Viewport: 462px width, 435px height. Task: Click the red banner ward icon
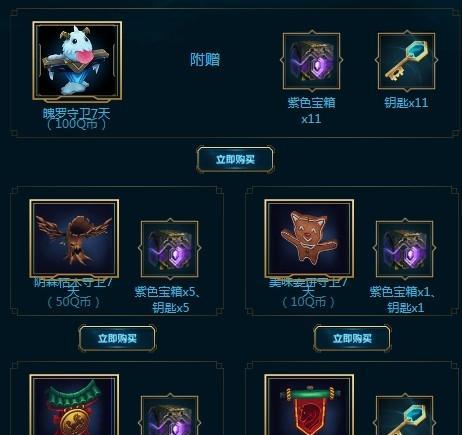[309, 405]
